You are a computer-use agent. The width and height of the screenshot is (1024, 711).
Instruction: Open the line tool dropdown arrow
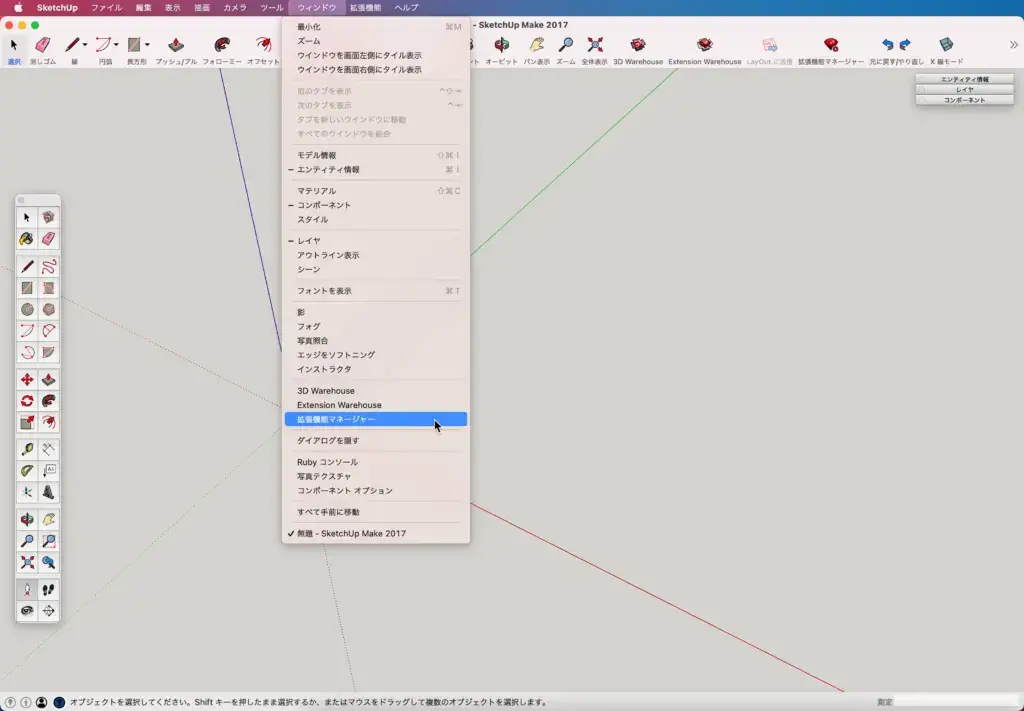click(x=85, y=45)
